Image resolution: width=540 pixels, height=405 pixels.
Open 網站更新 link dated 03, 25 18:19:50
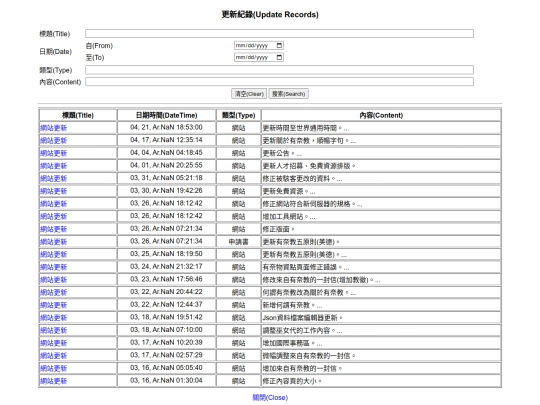click(53, 255)
